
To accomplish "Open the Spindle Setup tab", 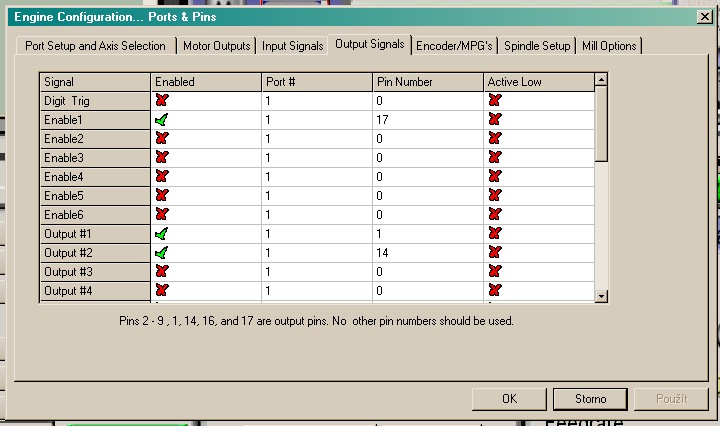I will click(537, 46).
